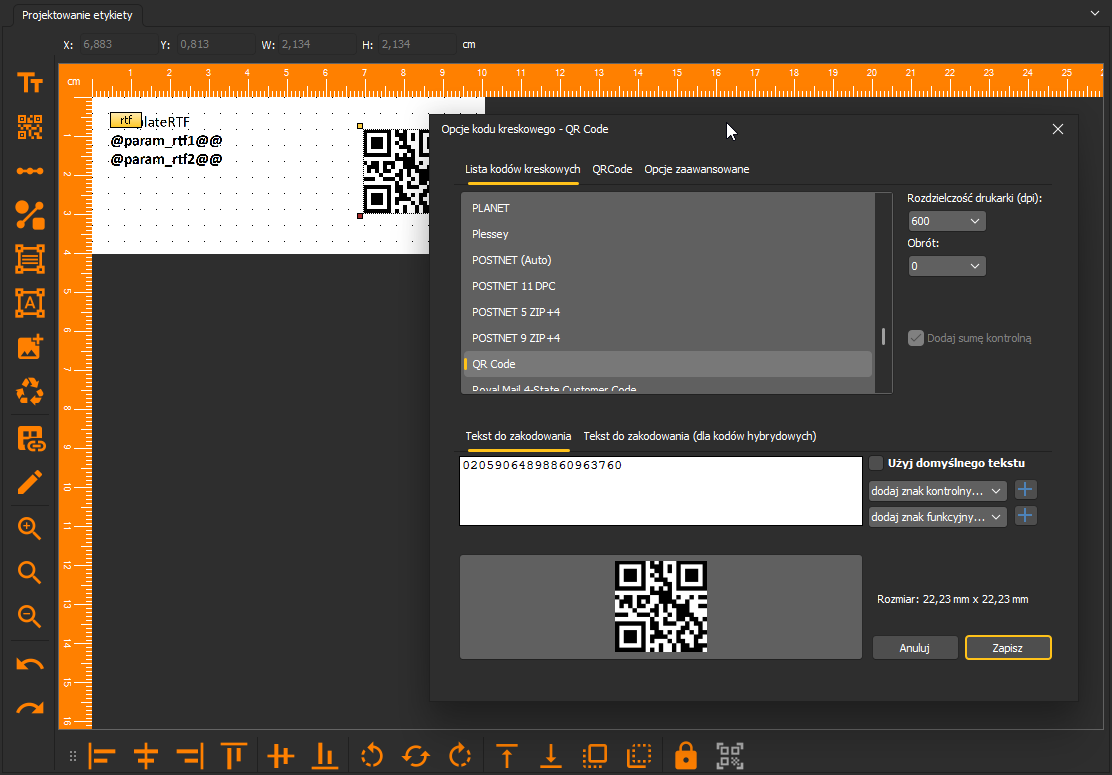Send object to back
1112x775 pixels.
click(x=550, y=756)
